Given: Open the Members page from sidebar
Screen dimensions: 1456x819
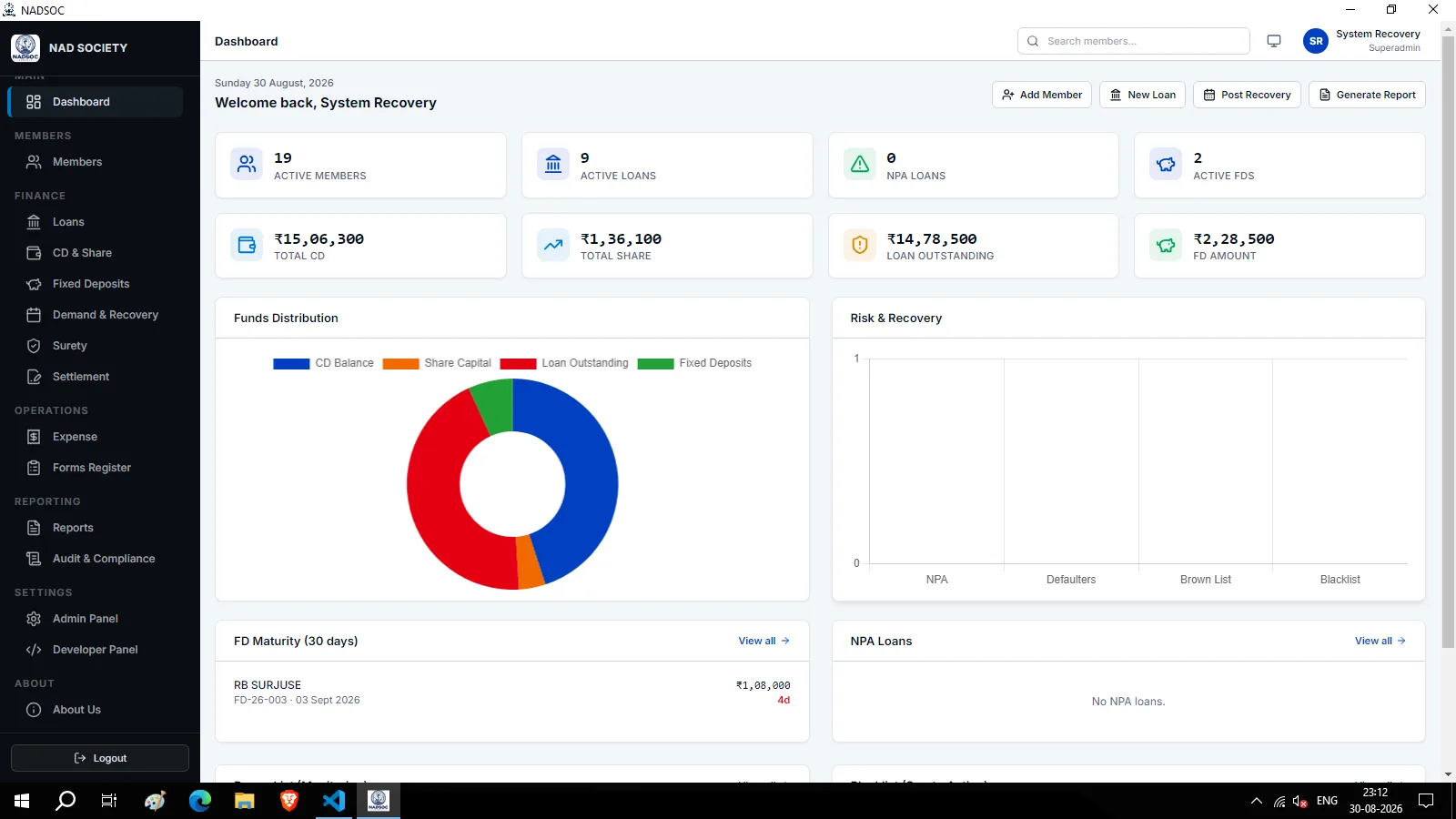Looking at the screenshot, I should coord(96,162).
